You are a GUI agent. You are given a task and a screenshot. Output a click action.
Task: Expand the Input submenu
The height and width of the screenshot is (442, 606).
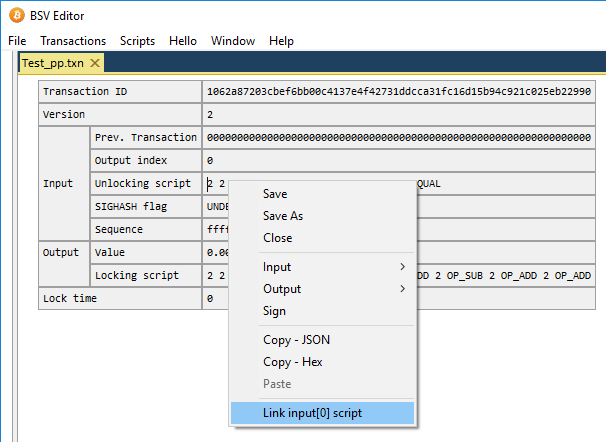322,267
